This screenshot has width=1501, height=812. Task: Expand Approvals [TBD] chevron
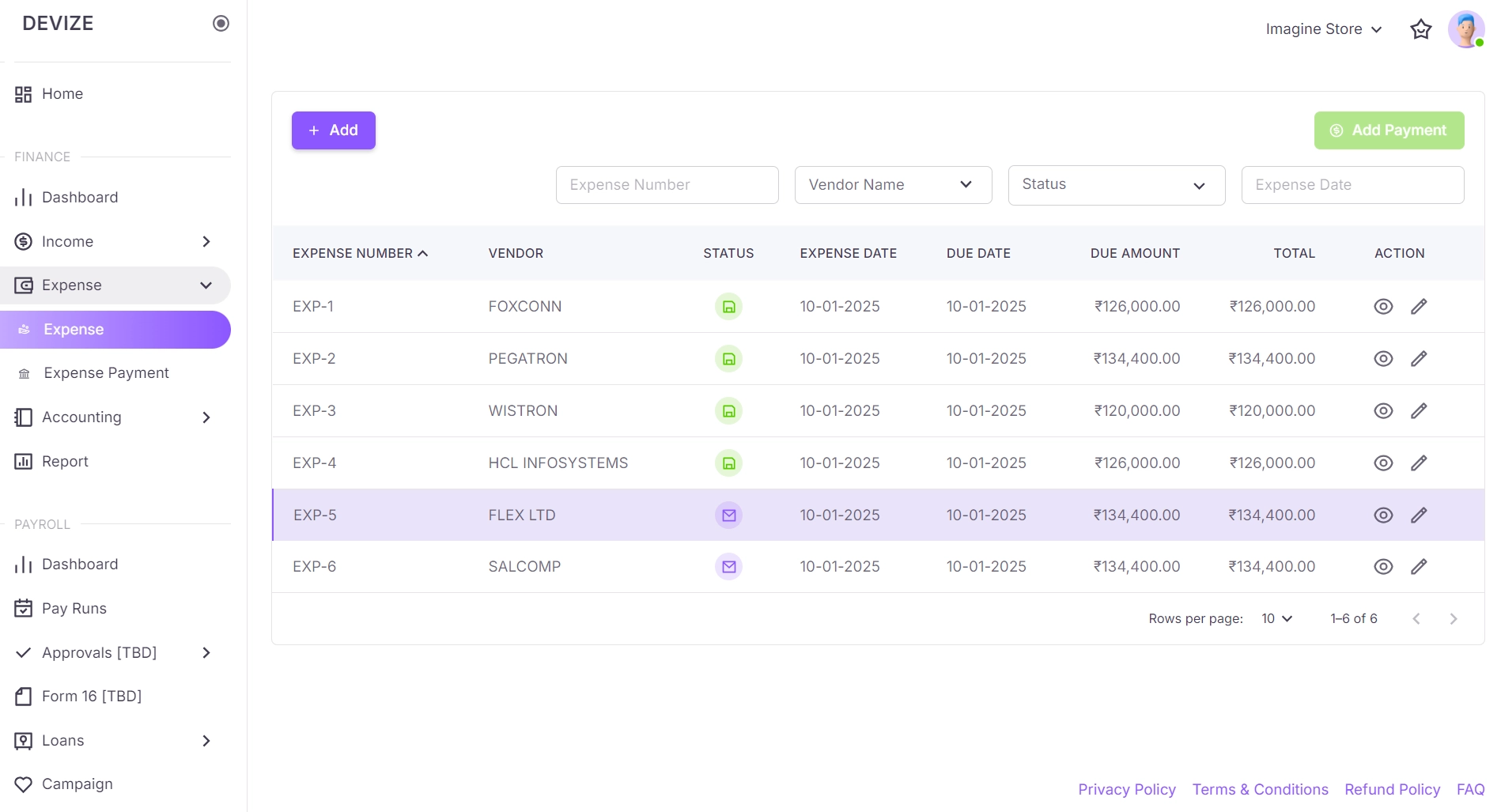point(206,653)
